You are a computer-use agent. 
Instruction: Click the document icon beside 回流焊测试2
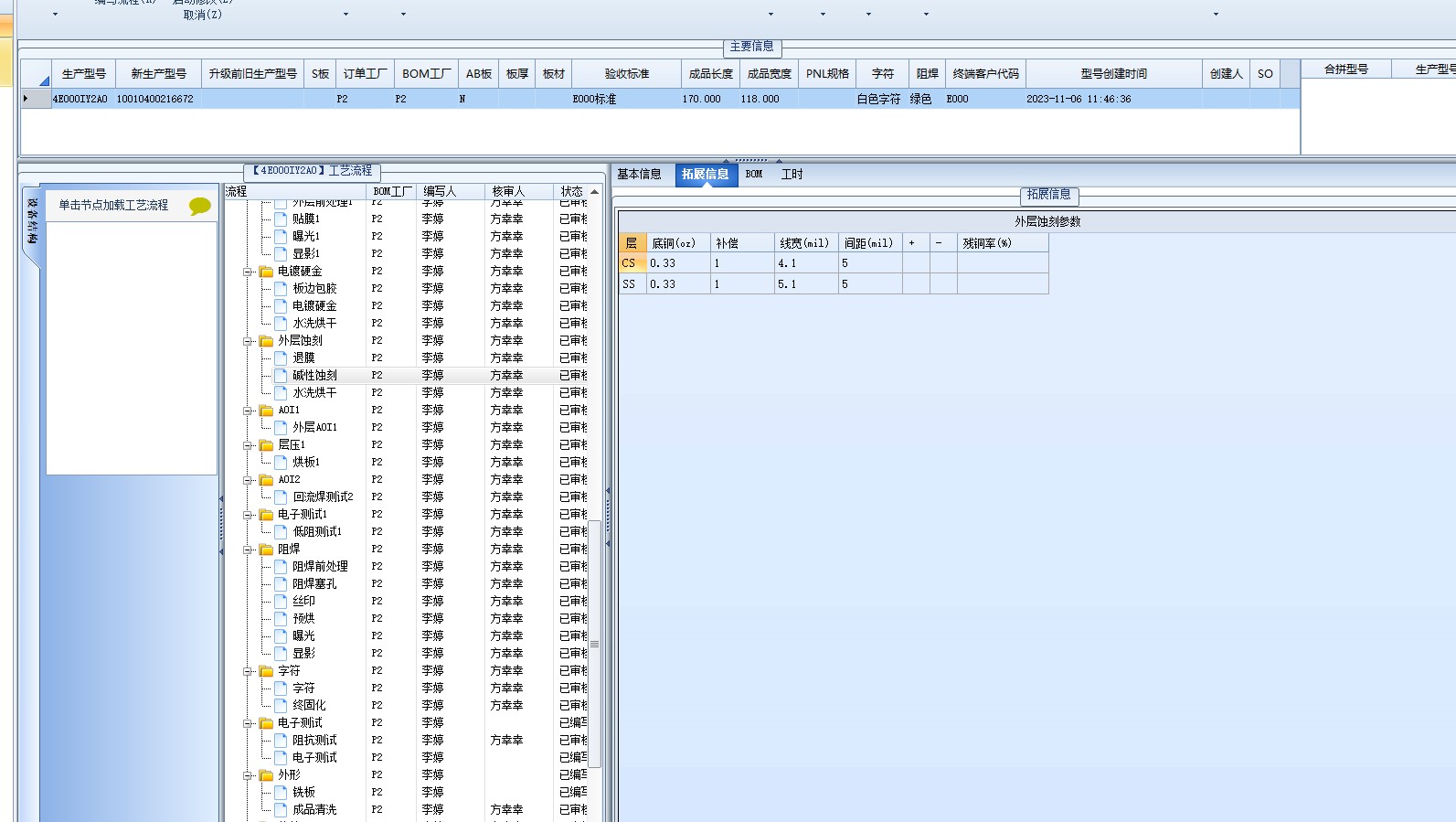(x=282, y=497)
